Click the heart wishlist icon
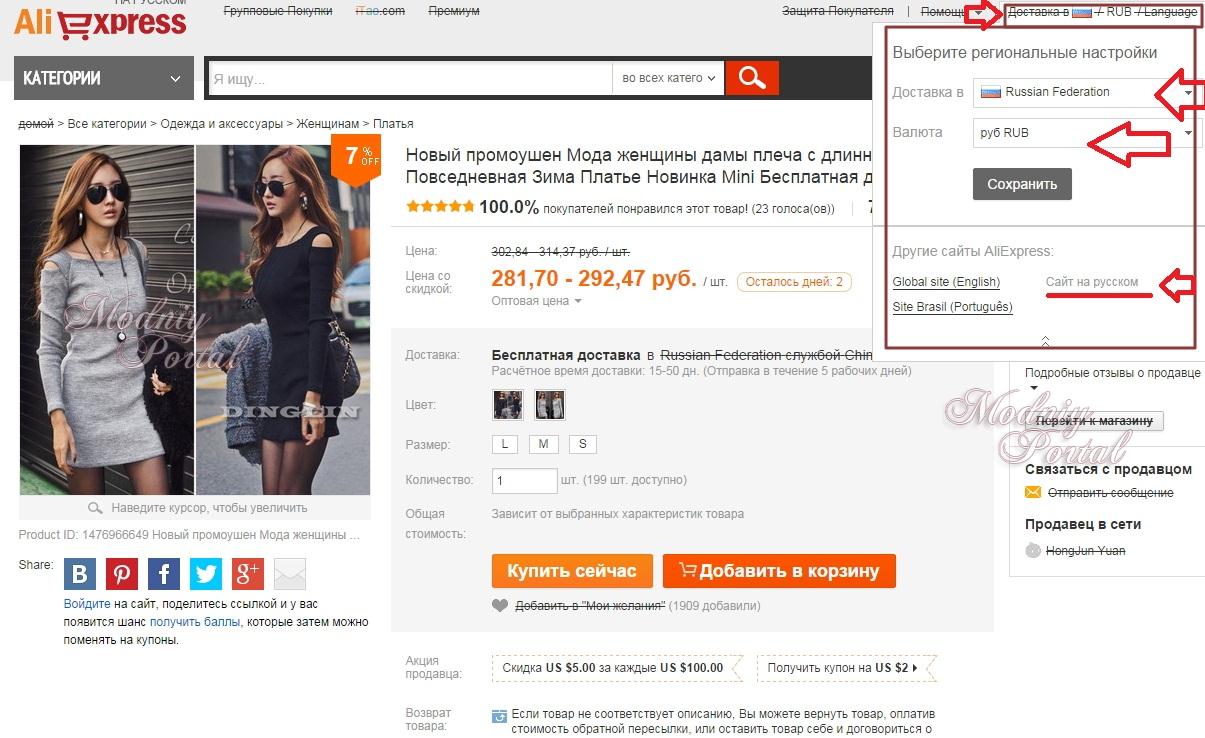The height and width of the screenshot is (738, 1205). click(x=500, y=606)
